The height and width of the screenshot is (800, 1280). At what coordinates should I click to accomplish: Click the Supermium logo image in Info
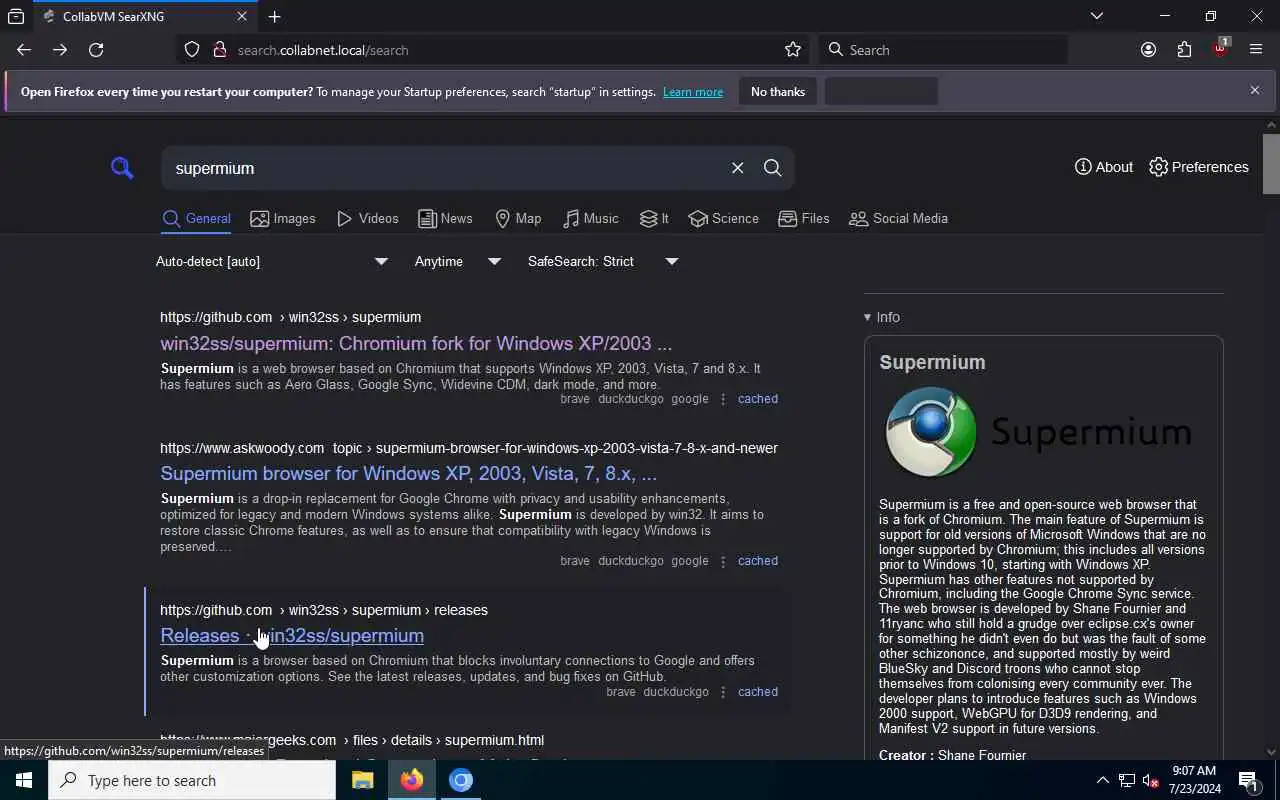(1038, 432)
